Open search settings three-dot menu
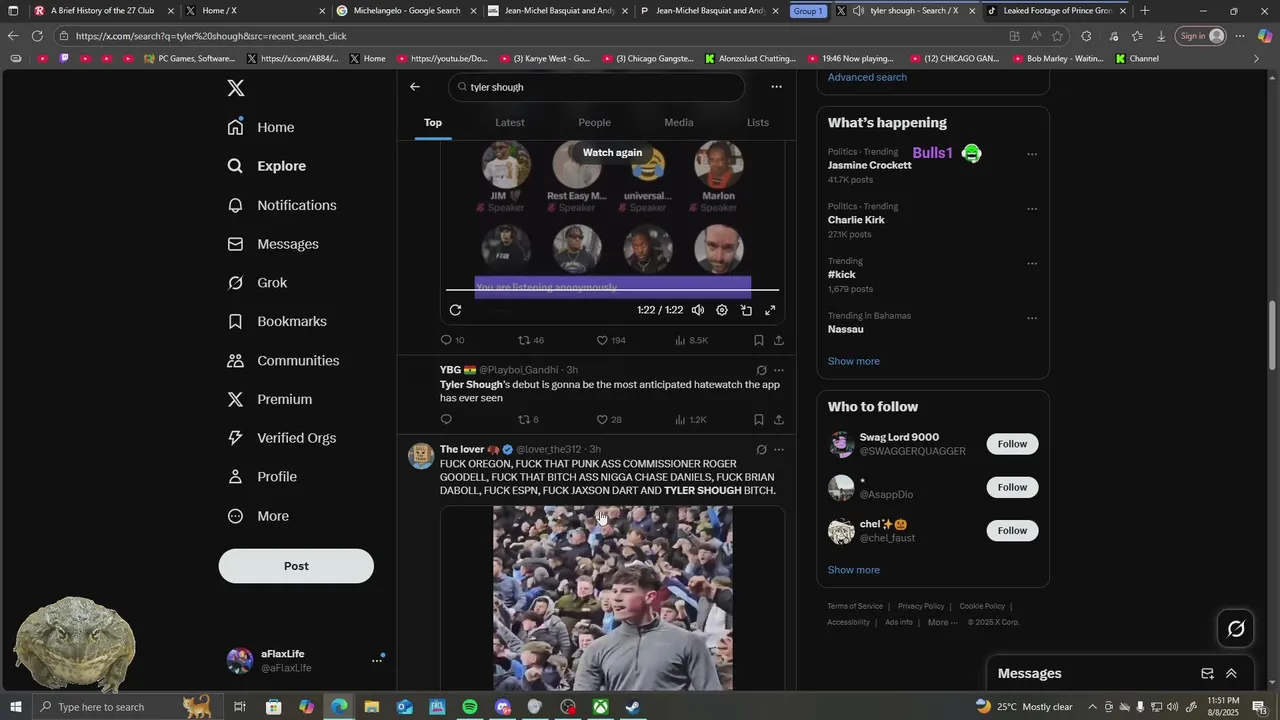 coord(776,87)
